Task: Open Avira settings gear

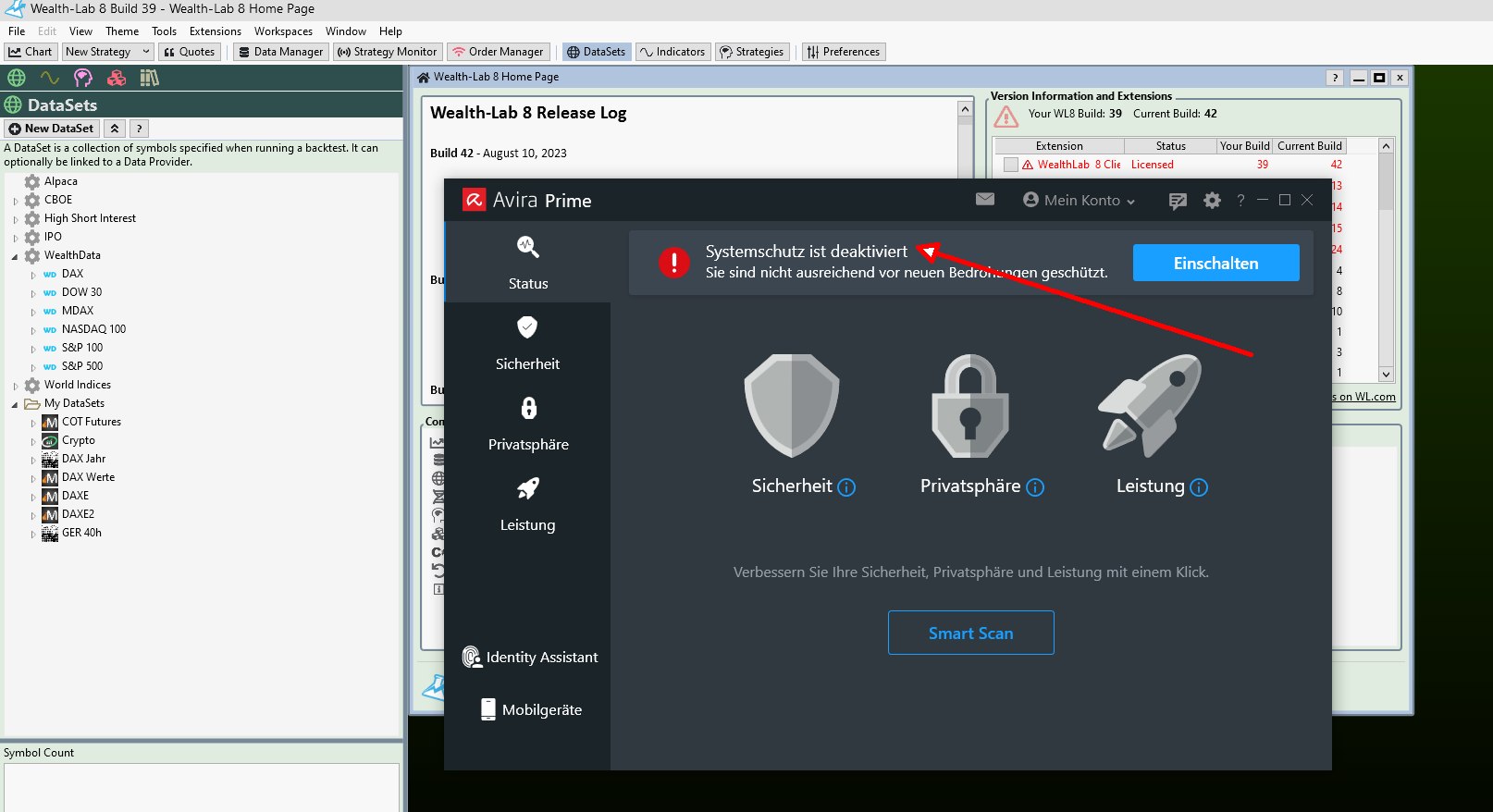Action: (x=1212, y=200)
